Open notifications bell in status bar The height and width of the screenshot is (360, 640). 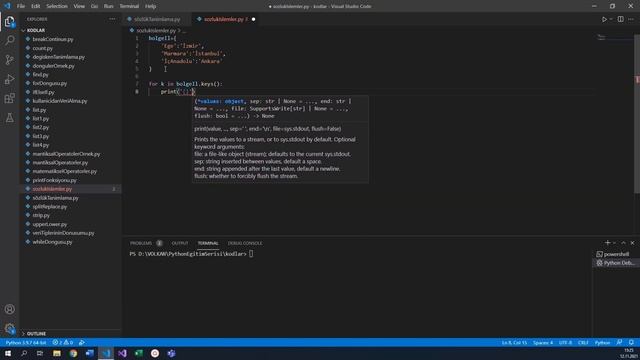631,342
